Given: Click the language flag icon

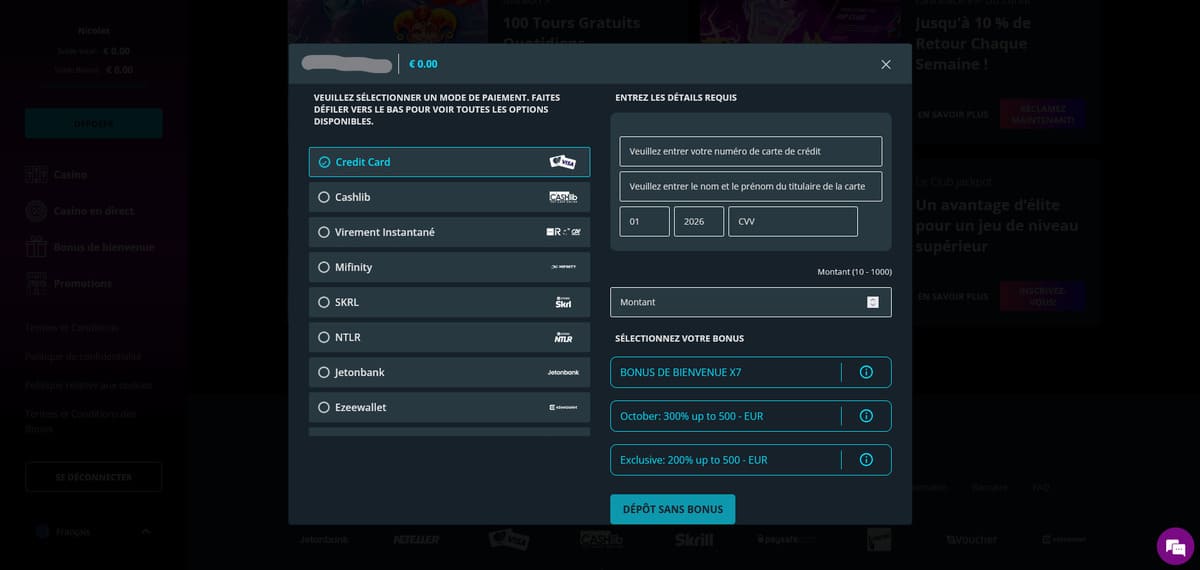Looking at the screenshot, I should 40,531.
